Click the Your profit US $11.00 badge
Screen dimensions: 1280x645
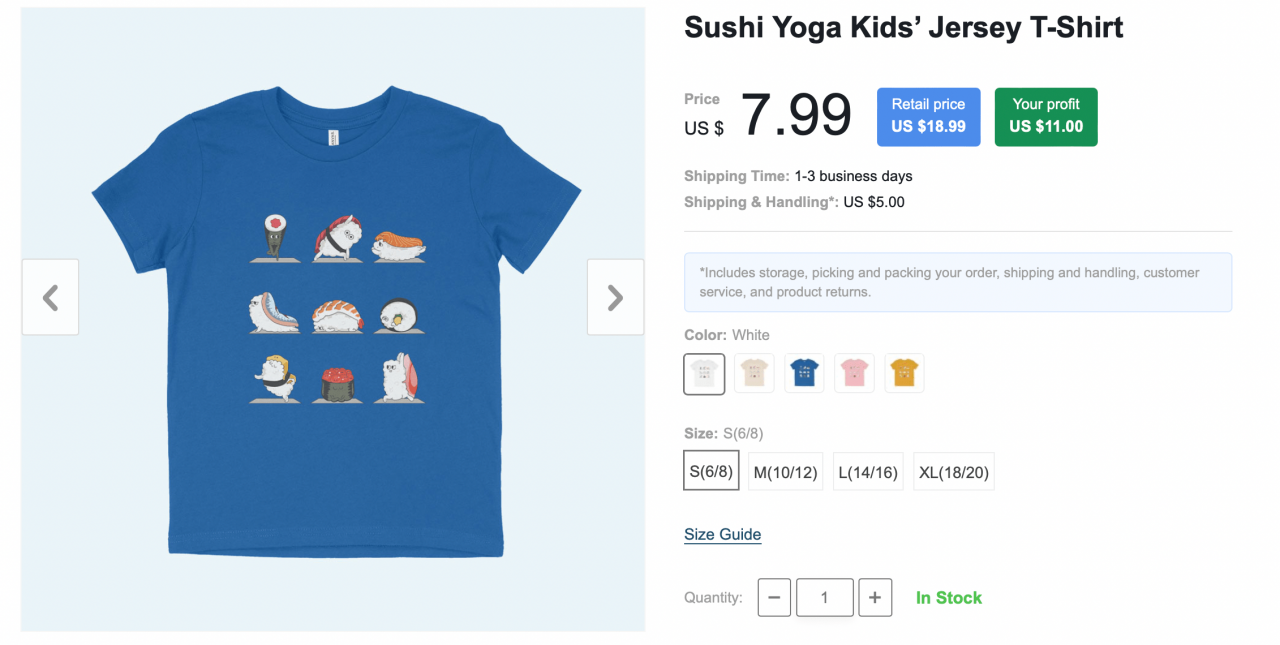[x=1045, y=116]
